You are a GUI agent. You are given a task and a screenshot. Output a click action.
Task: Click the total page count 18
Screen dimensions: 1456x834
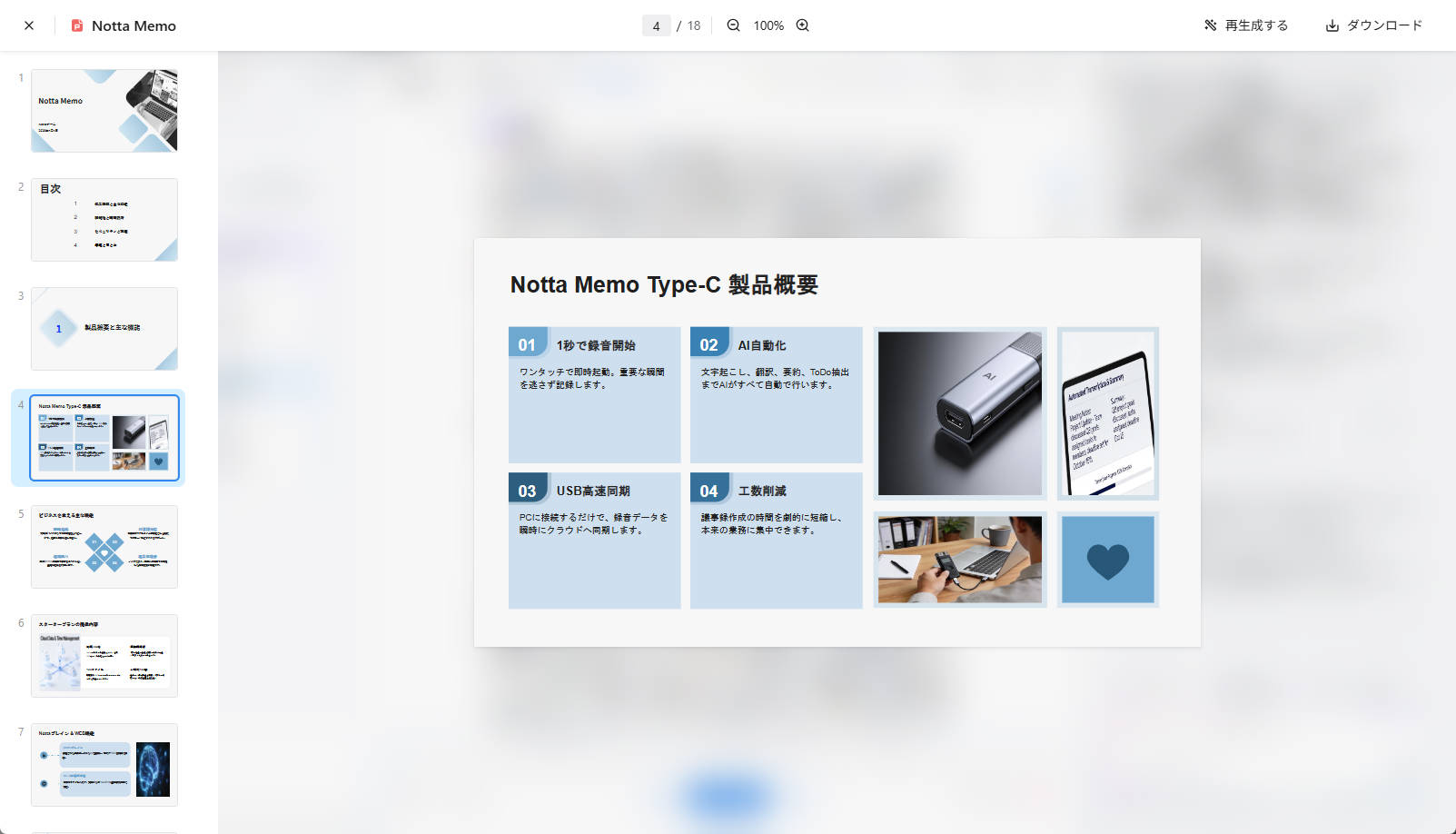click(694, 25)
